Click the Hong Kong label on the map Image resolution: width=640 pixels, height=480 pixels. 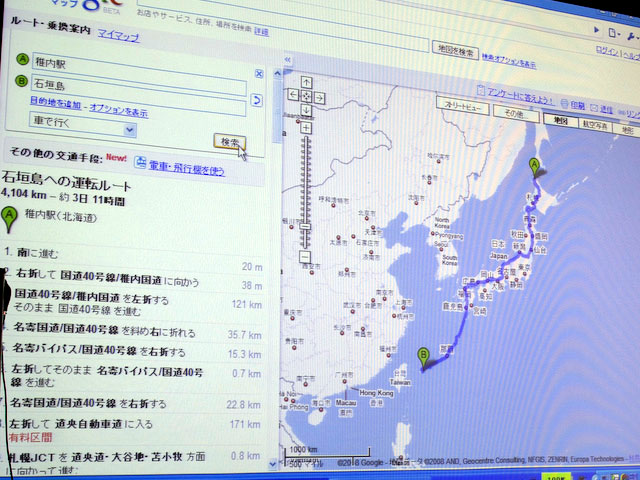[x=376, y=393]
